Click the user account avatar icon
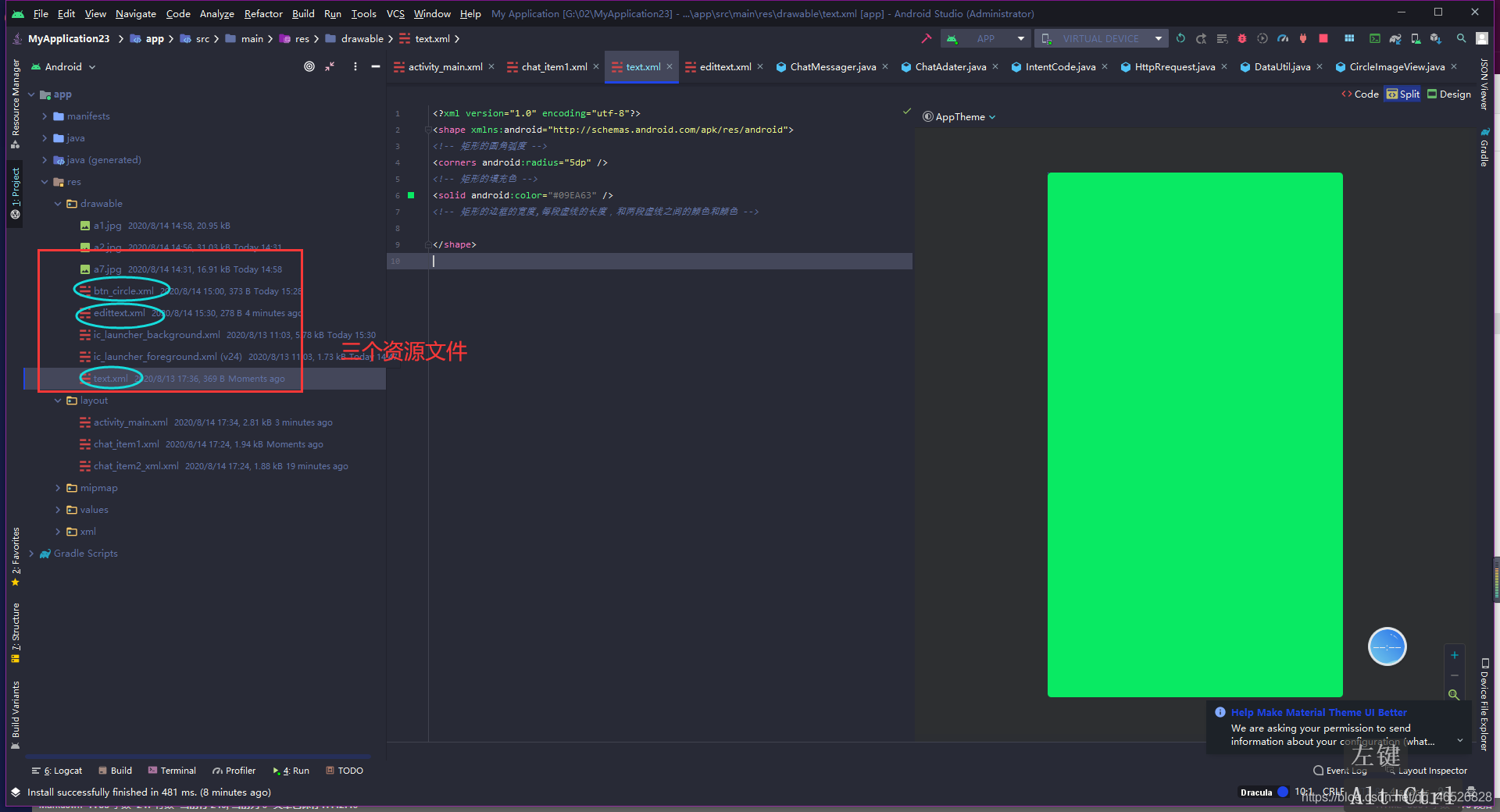The width and height of the screenshot is (1500, 812). coord(1482,38)
